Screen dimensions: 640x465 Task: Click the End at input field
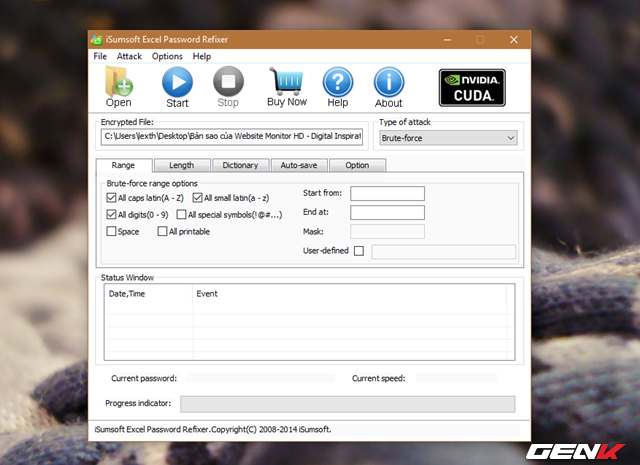tap(387, 213)
